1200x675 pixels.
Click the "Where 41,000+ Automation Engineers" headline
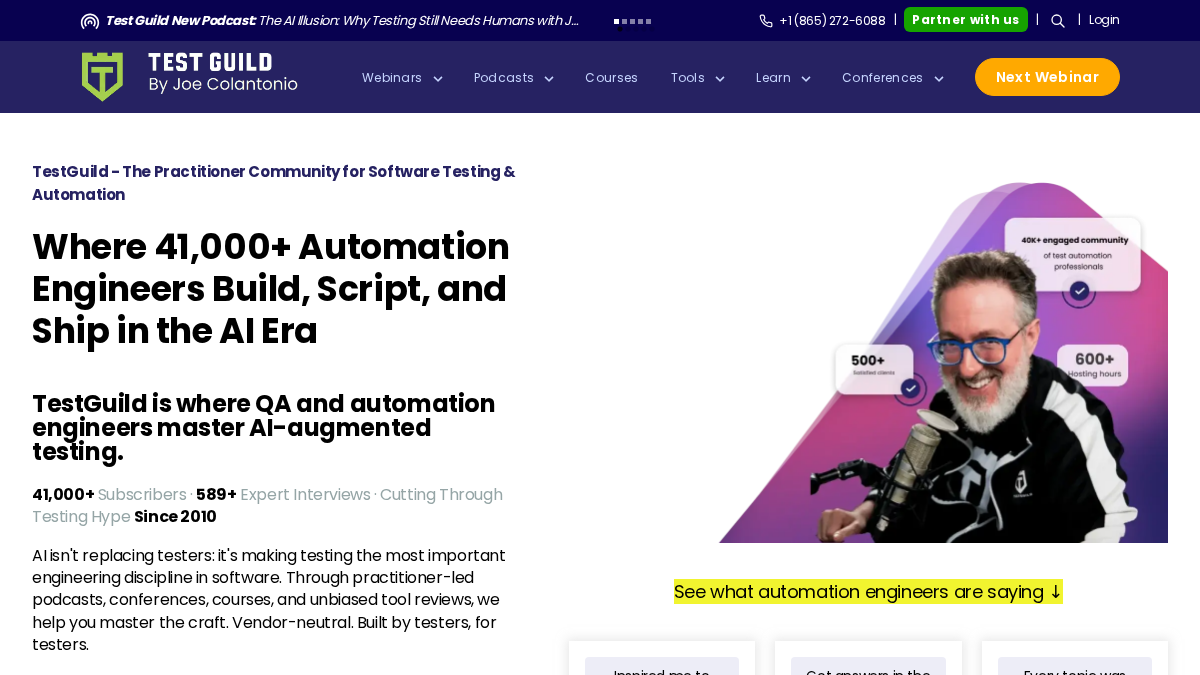tap(271, 289)
